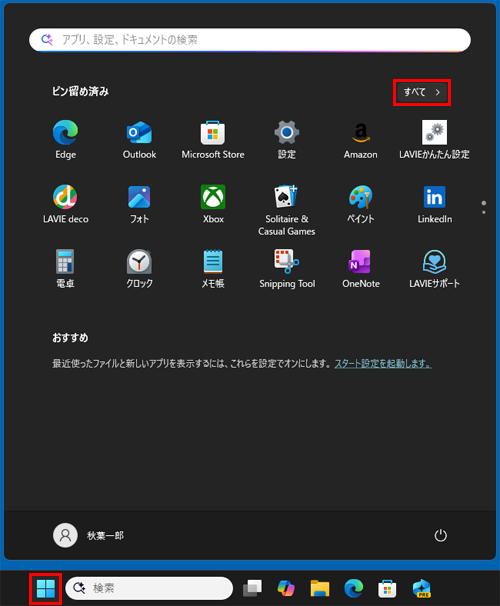Launch the ペイント paint app
500x606 pixels.
[x=361, y=204]
